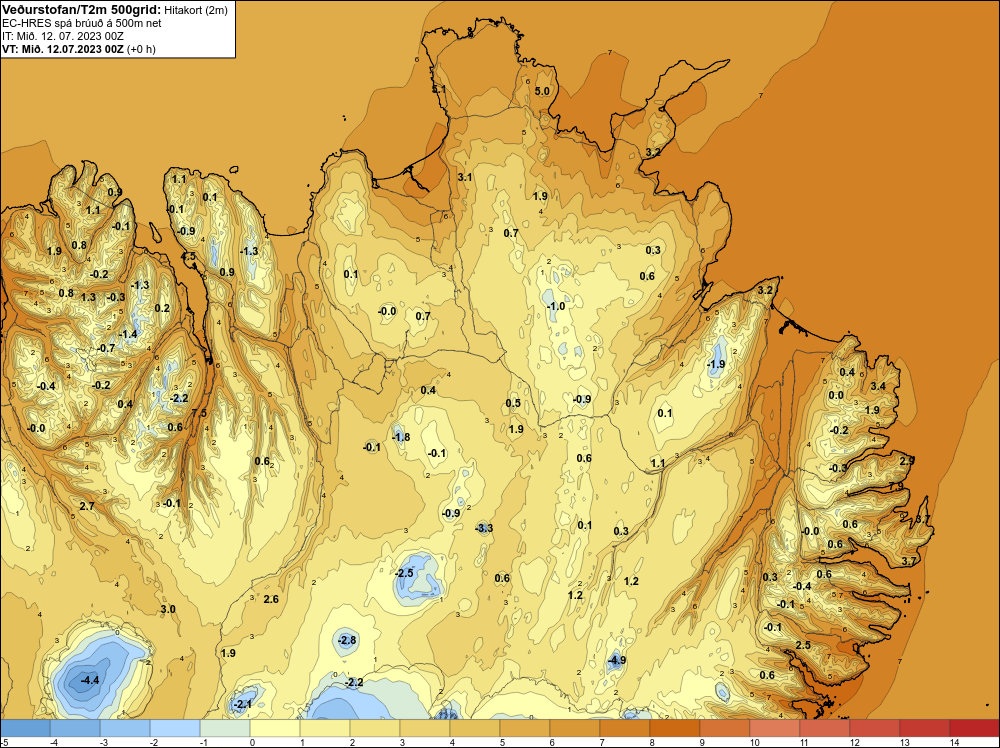This screenshot has width=1000, height=748.
Task: Click the '-1.8' temperature value
Action: click(x=401, y=437)
